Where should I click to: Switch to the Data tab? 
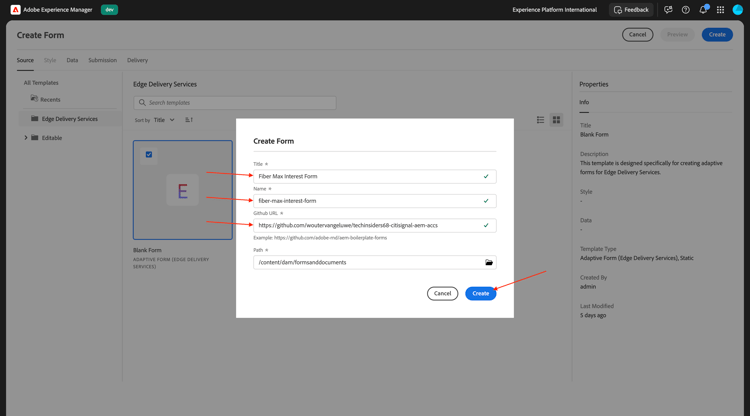tap(72, 60)
